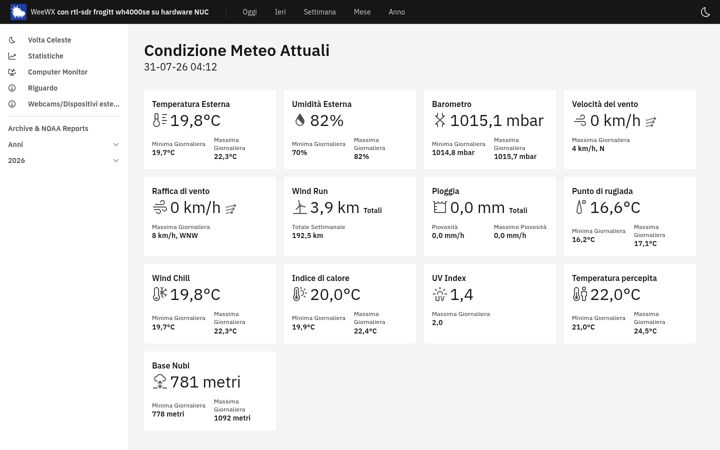
Task: Click the Wind Run icon
Action: [300, 208]
